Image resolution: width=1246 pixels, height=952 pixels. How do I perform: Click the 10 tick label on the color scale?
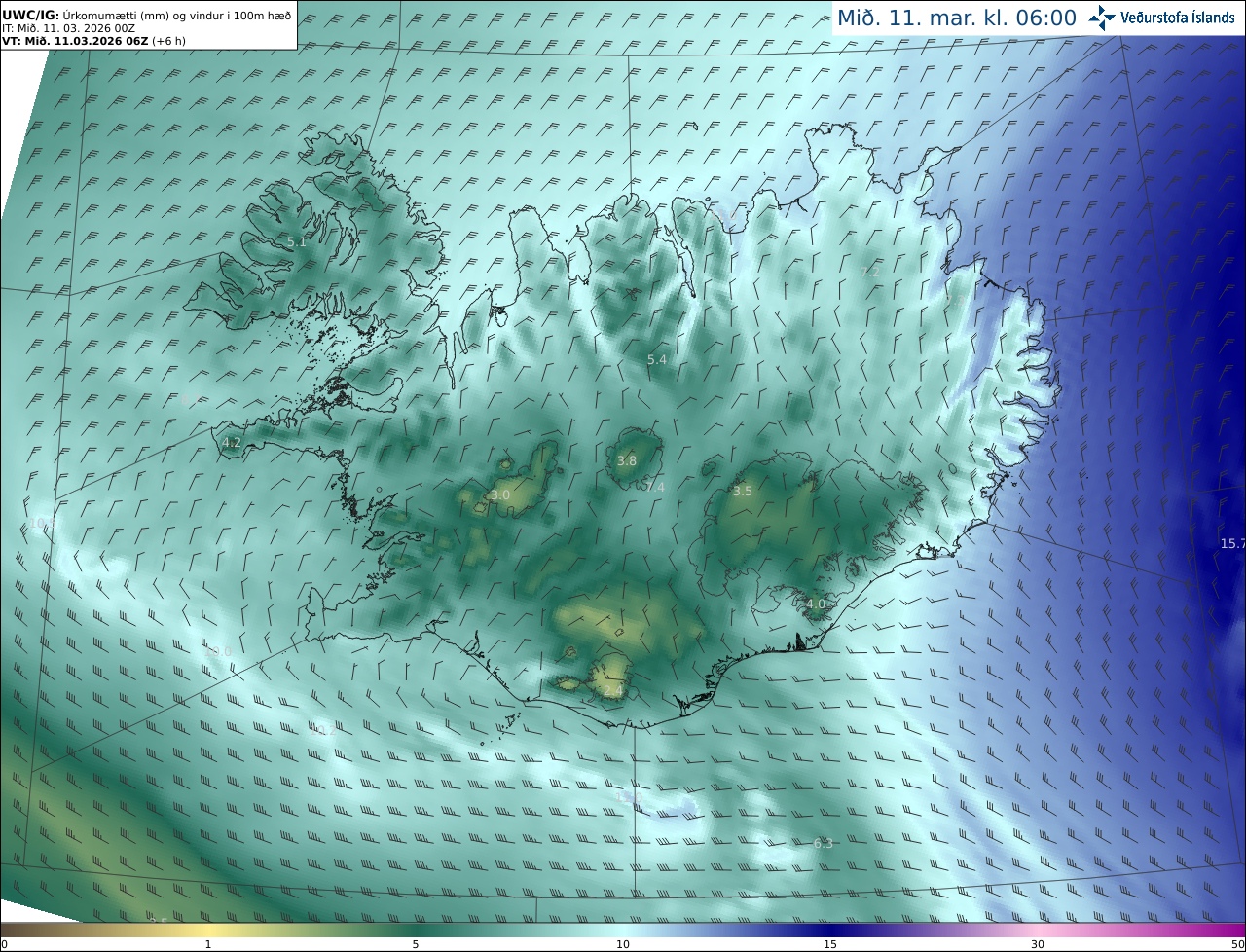pyautogui.click(x=623, y=944)
